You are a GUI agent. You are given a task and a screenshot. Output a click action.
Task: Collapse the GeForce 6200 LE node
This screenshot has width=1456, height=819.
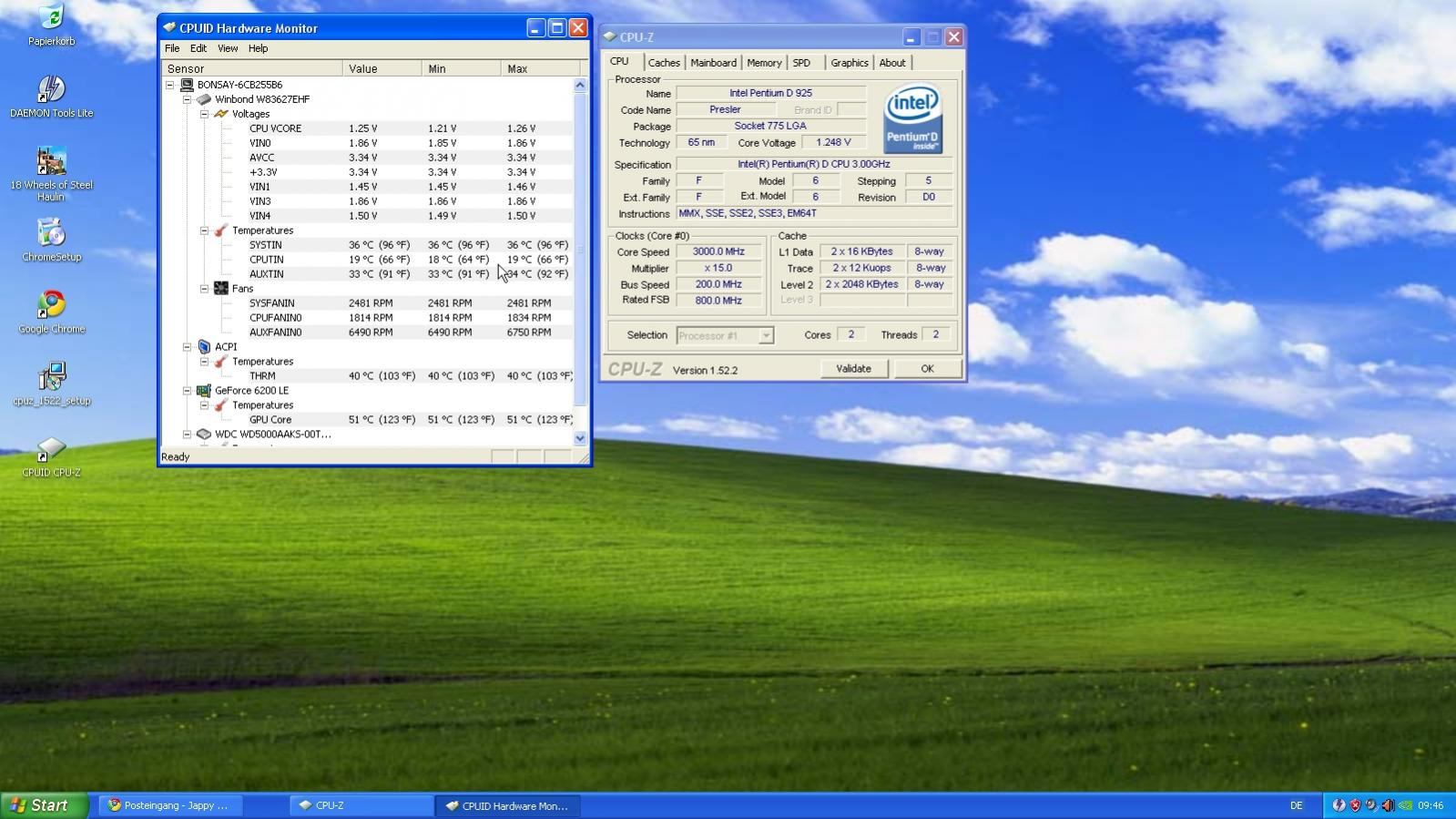pyautogui.click(x=187, y=391)
